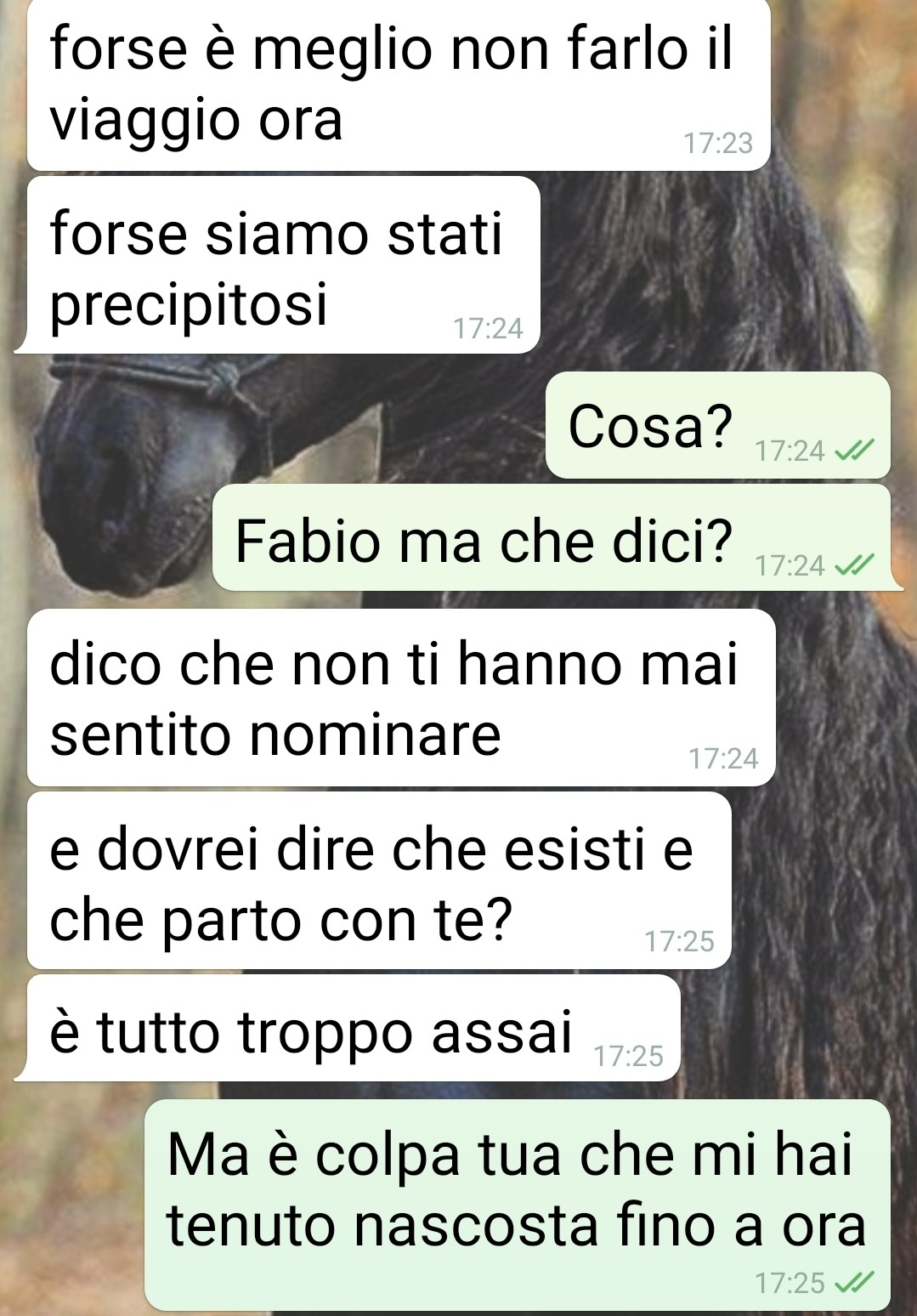This screenshot has height=1316, width=917.
Task: Click the double checkmarks beside 'Fabio ma che dici?'
Action: pos(855,564)
